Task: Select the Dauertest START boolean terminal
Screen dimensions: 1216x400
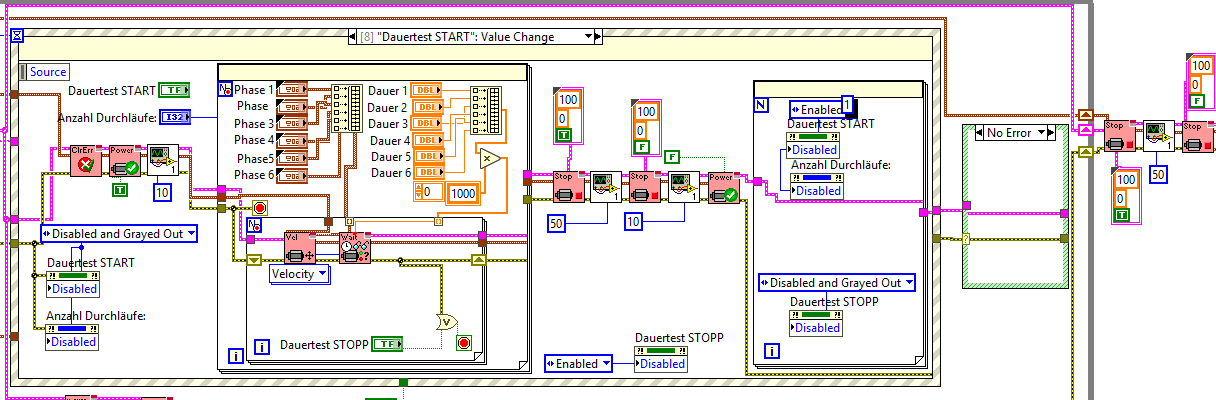Action: click(x=175, y=91)
